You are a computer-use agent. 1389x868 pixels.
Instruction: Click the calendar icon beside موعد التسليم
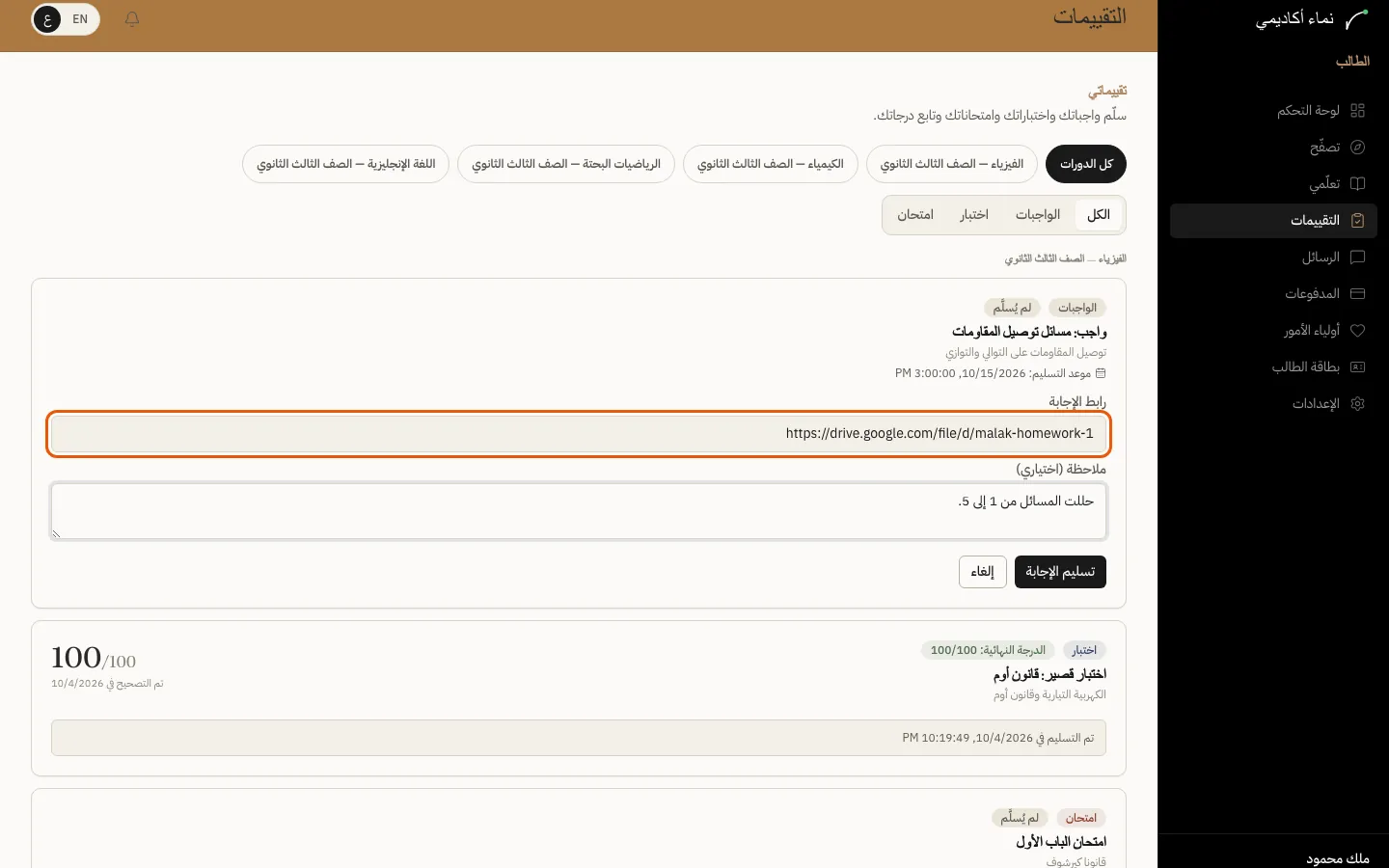(x=1101, y=373)
